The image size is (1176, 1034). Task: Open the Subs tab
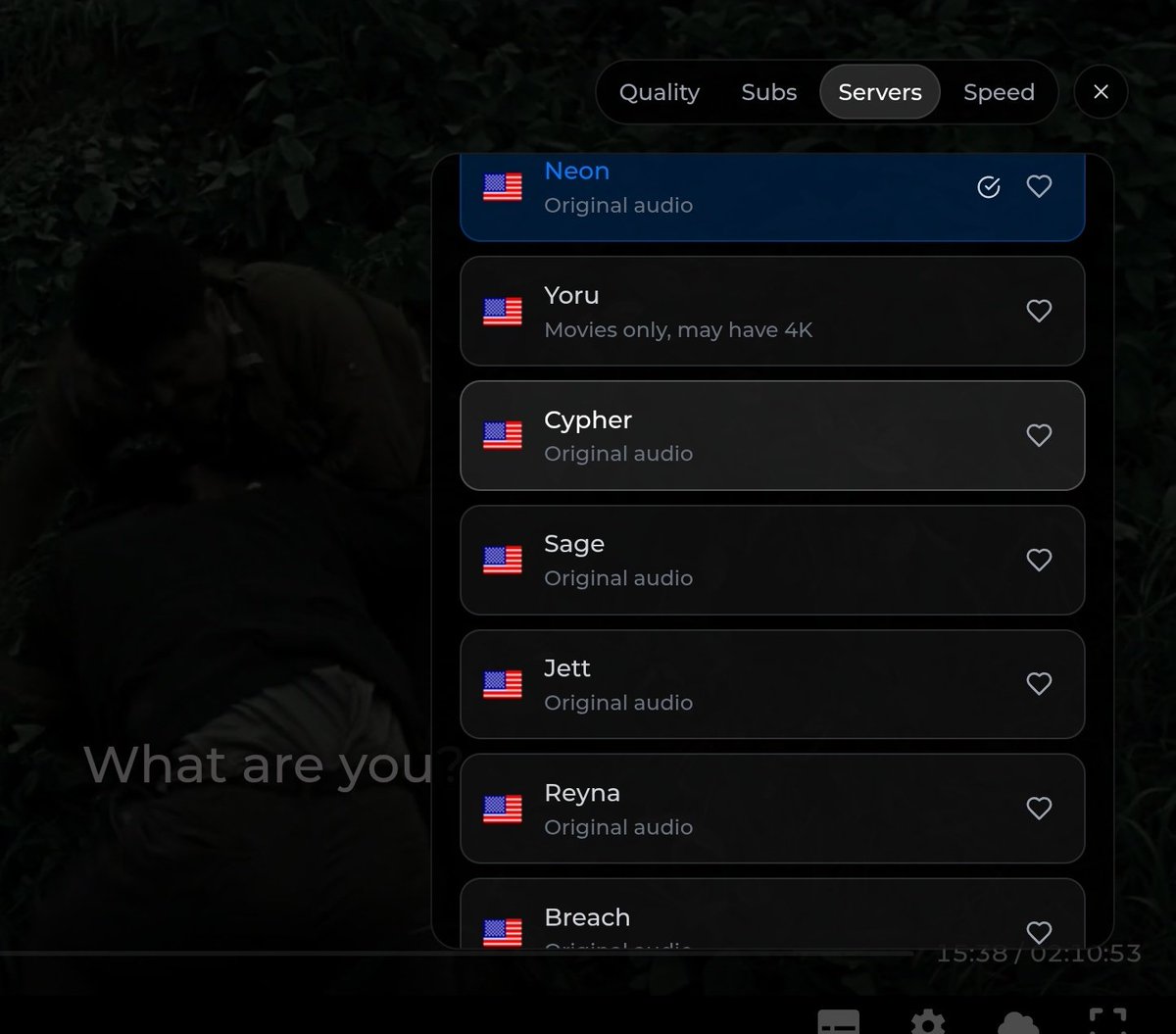pyautogui.click(x=769, y=92)
